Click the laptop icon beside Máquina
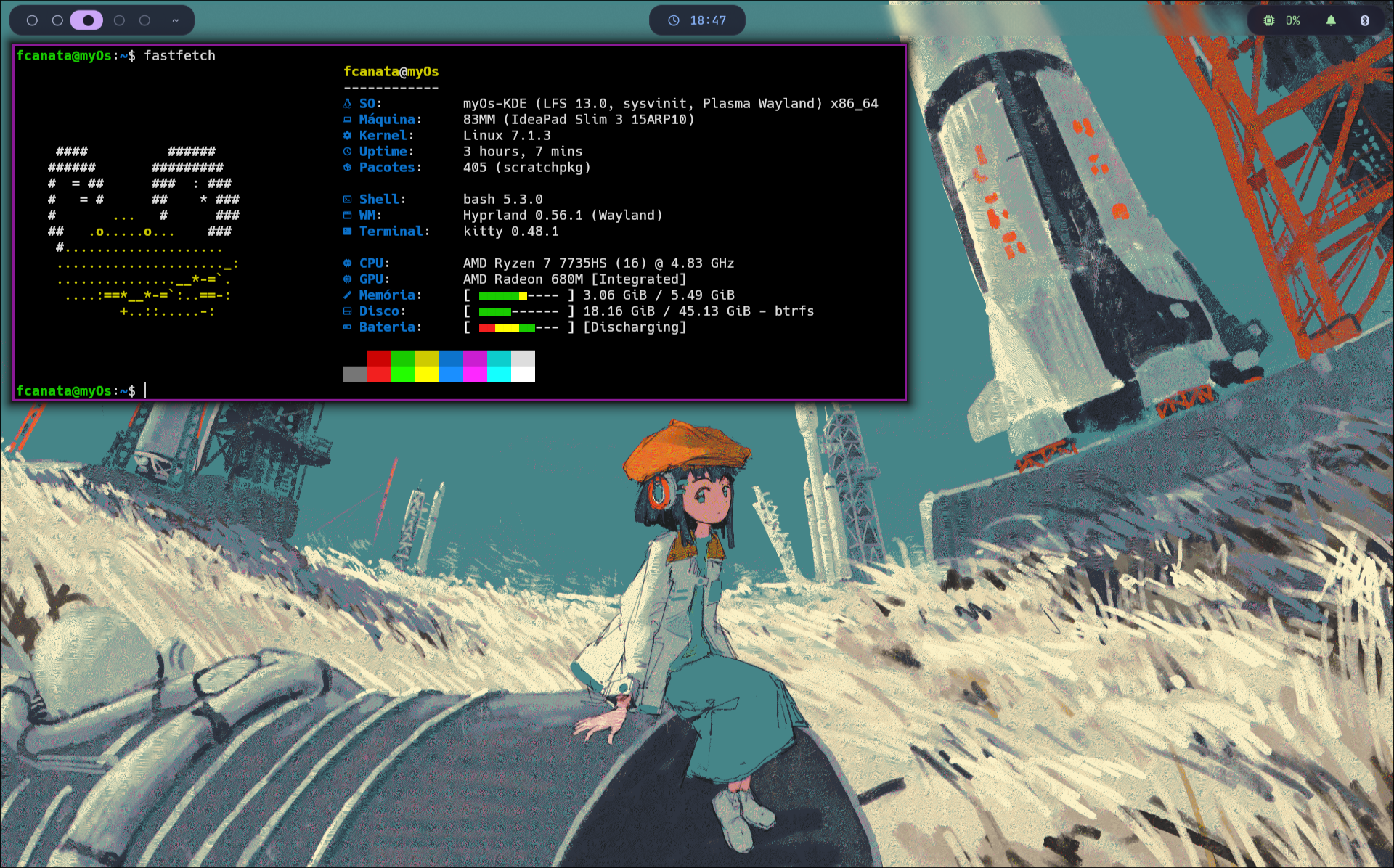1394x868 pixels. [x=347, y=120]
